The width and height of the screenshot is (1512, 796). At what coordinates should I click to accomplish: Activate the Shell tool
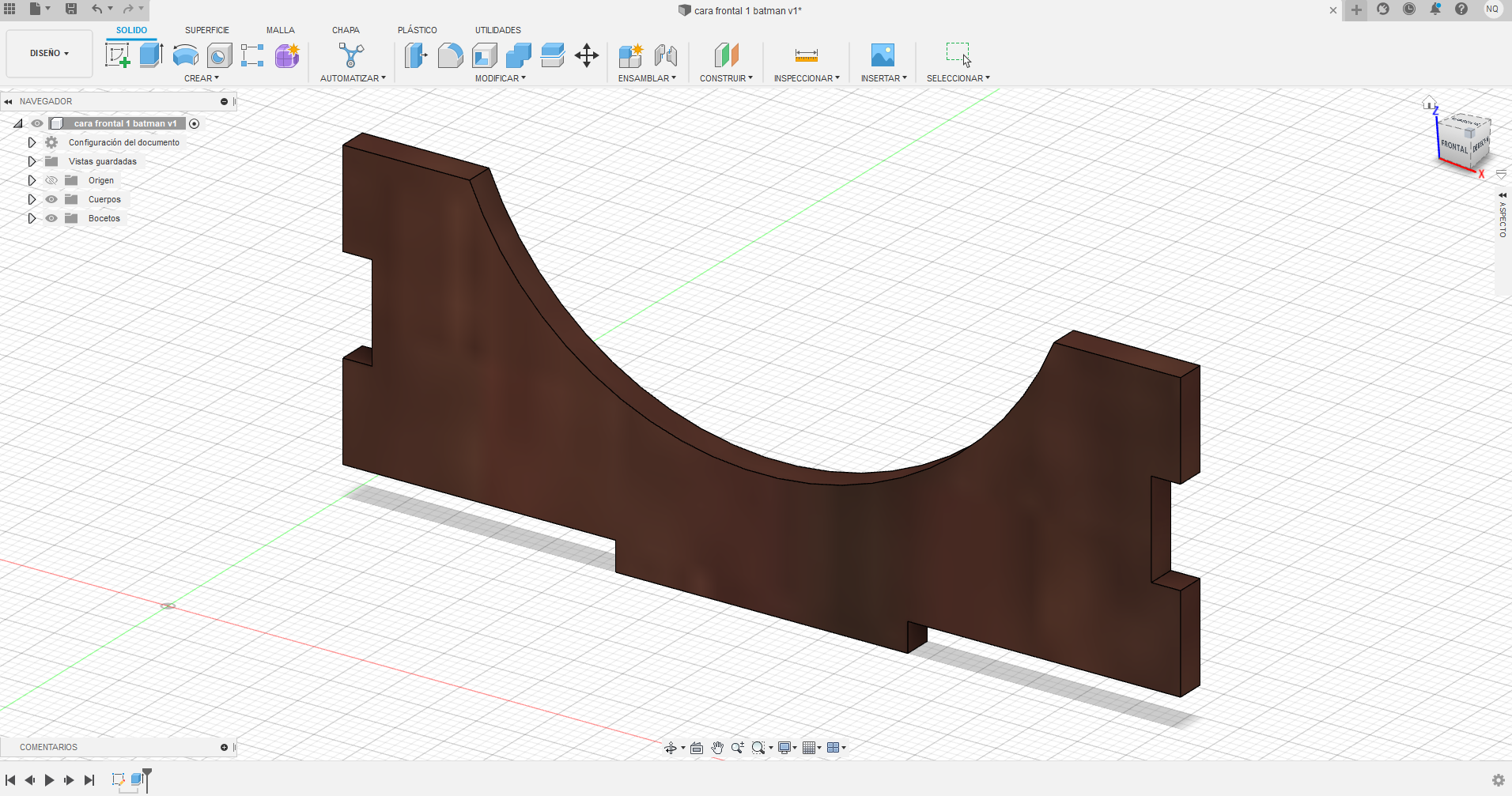(484, 55)
